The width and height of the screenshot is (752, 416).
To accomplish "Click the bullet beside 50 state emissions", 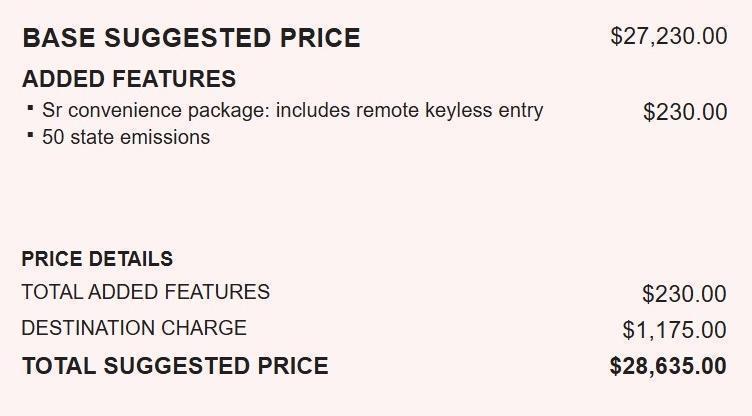I will [x=31, y=134].
